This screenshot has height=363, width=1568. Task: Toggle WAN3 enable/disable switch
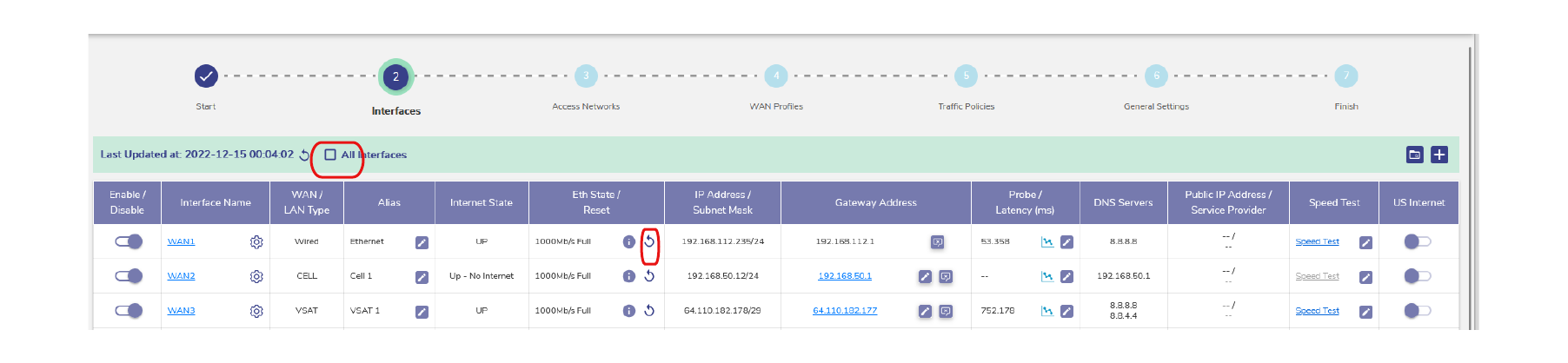point(129,311)
